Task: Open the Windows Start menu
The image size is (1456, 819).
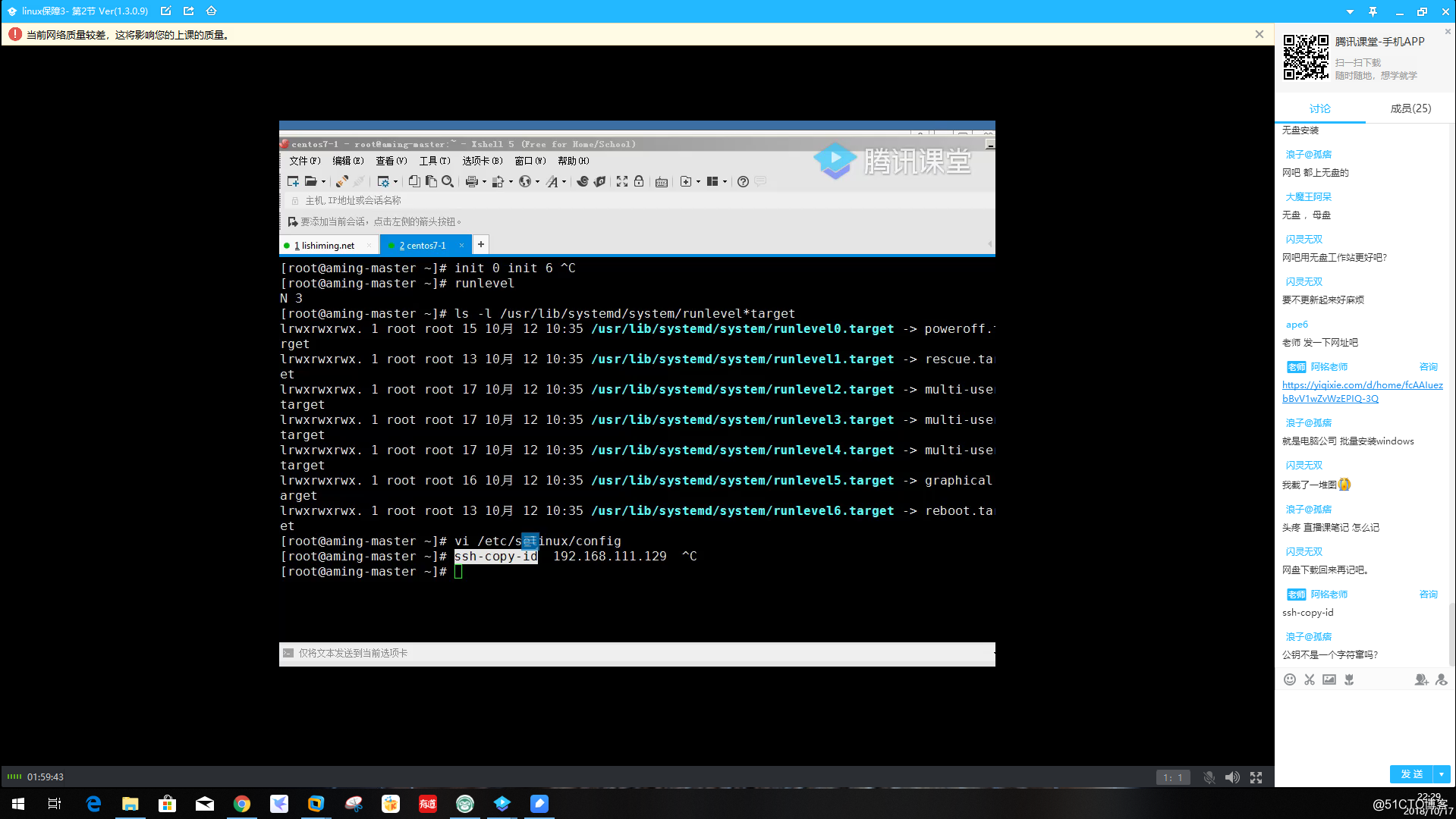Action: (x=18, y=804)
